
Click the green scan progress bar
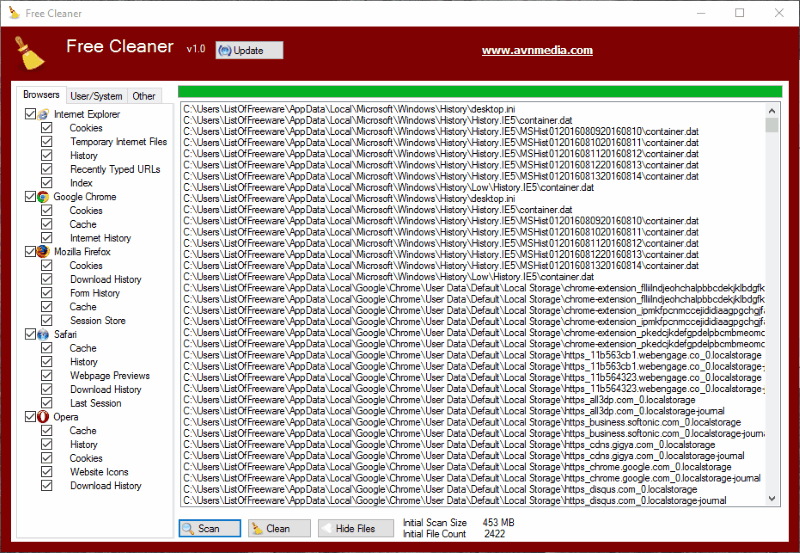click(480, 92)
